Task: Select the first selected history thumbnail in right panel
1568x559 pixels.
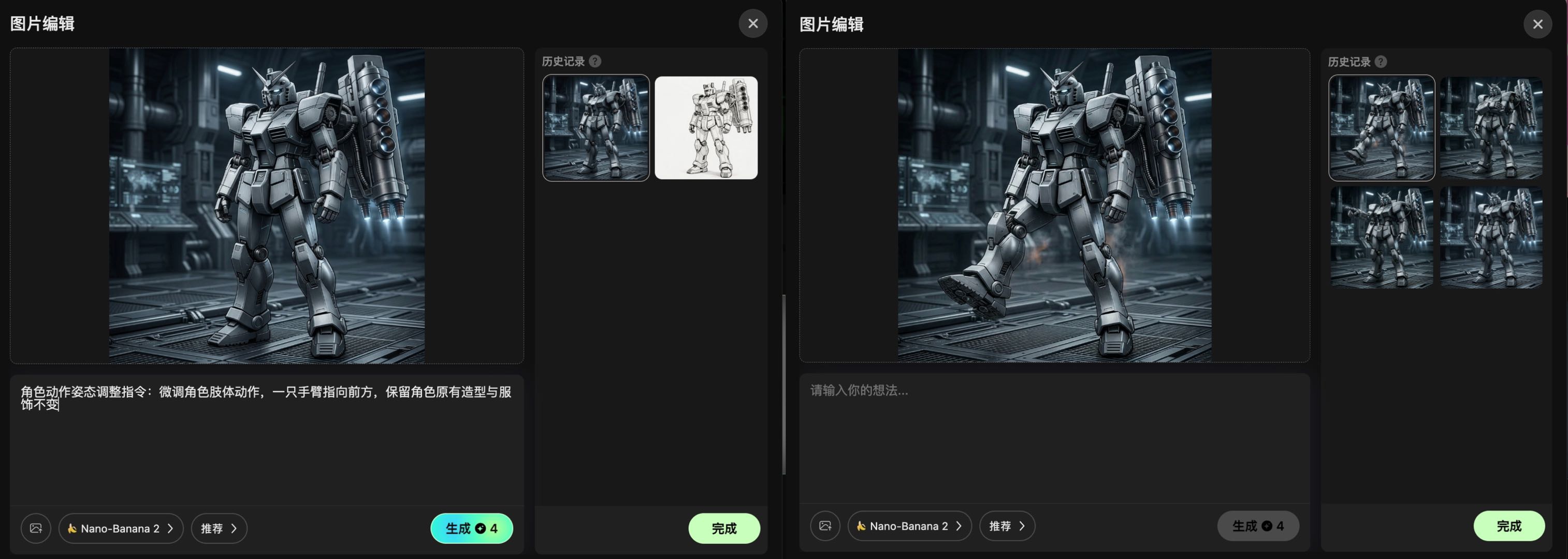Action: 1382,128
